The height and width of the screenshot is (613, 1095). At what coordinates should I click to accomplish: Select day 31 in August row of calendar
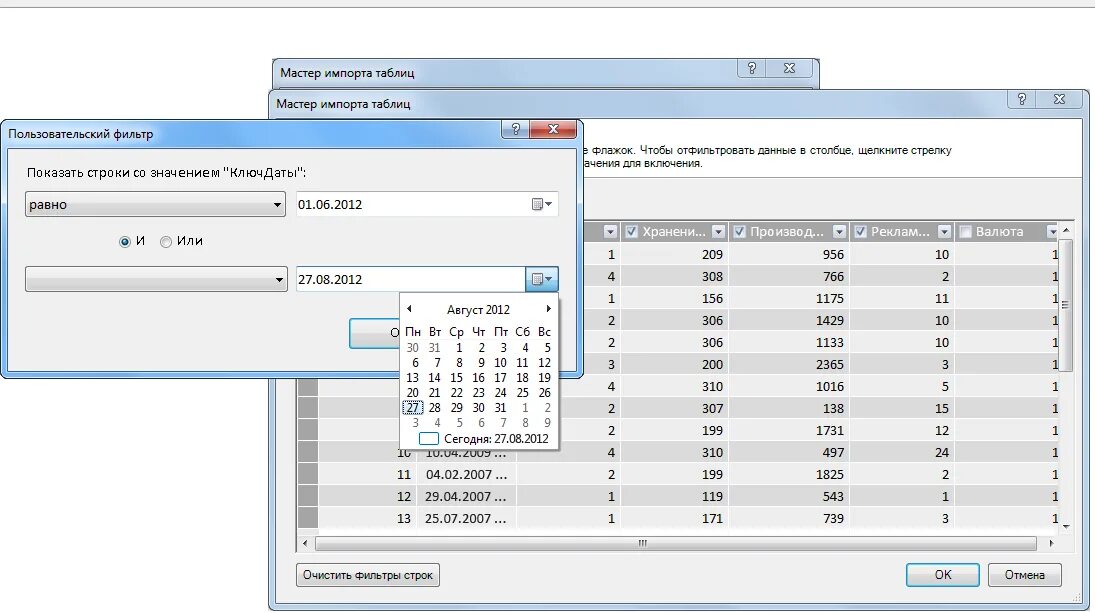tap(500, 408)
